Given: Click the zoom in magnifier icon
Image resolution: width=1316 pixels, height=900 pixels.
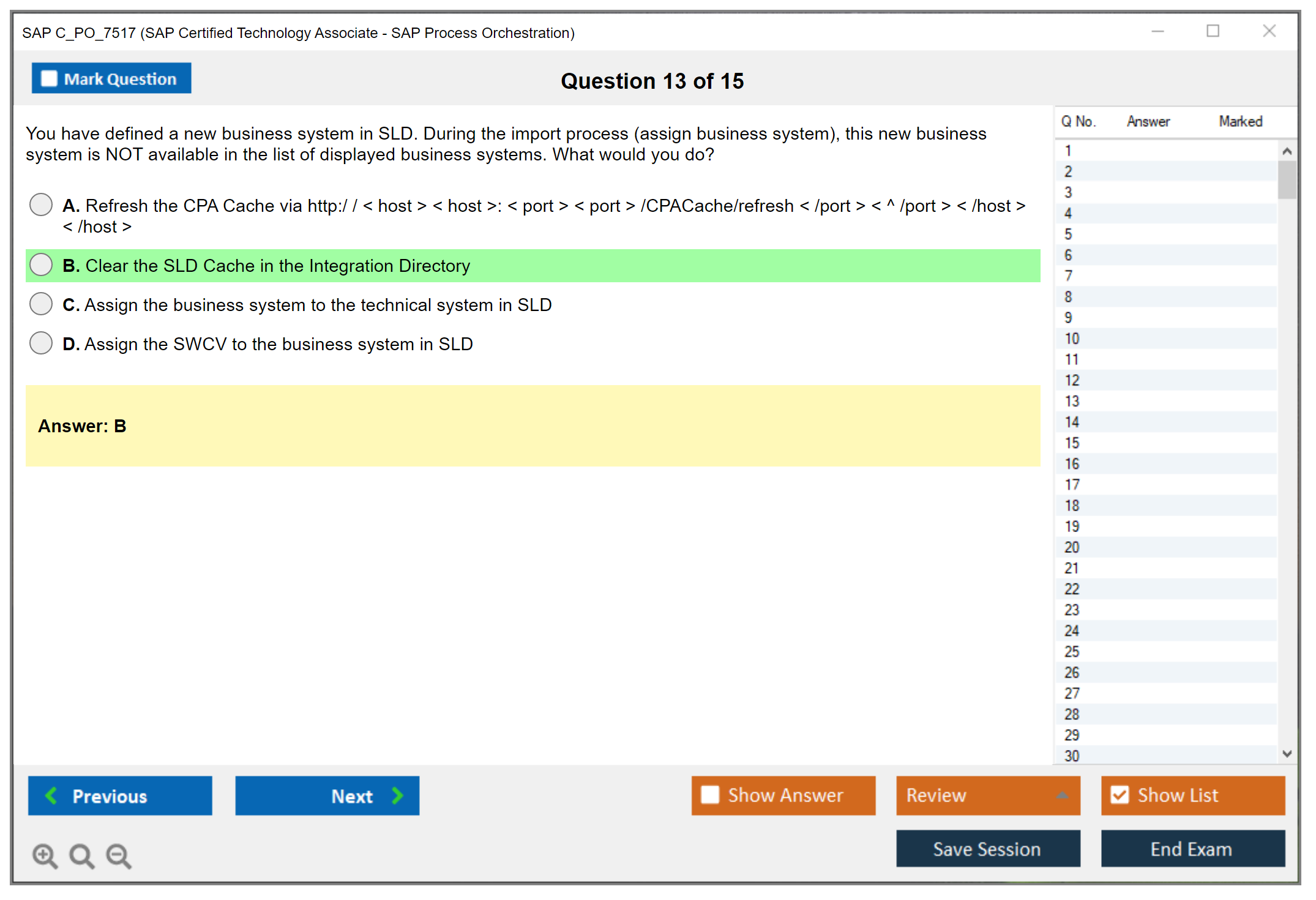Looking at the screenshot, I should pos(45,855).
